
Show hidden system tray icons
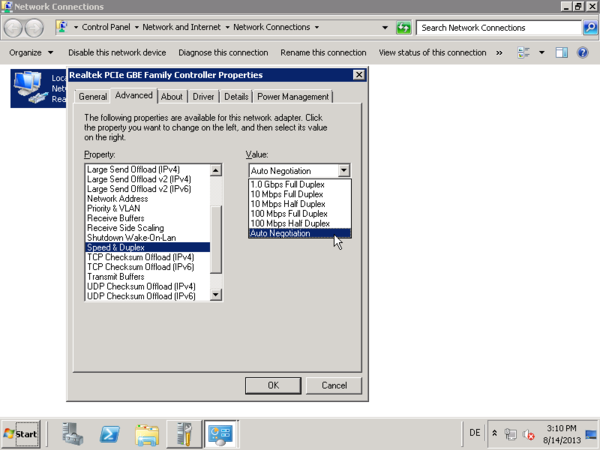494,433
